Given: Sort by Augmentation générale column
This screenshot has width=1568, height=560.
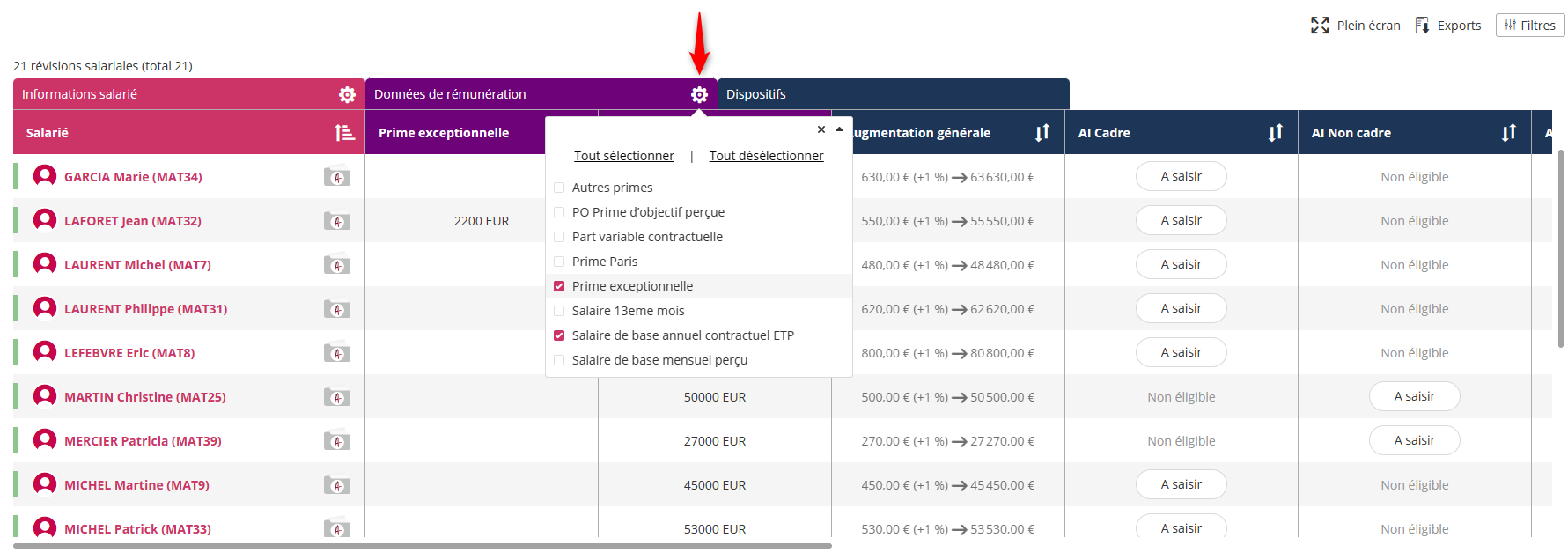Looking at the screenshot, I should pyautogui.click(x=1042, y=133).
